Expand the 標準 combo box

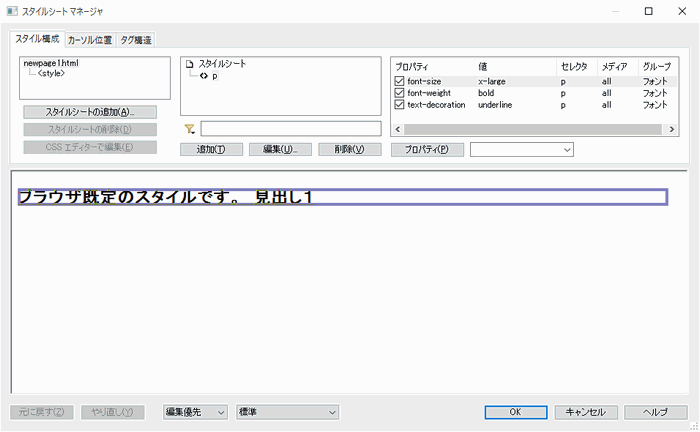(x=287, y=412)
